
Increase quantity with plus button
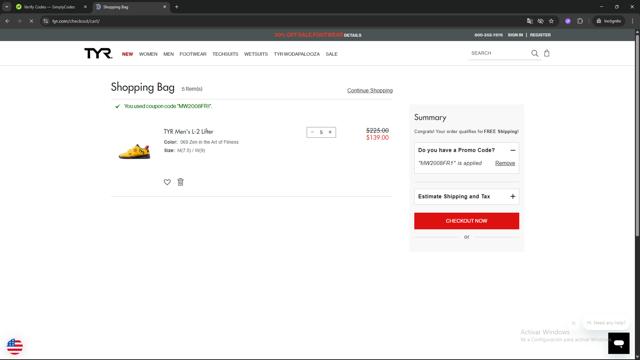(330, 132)
